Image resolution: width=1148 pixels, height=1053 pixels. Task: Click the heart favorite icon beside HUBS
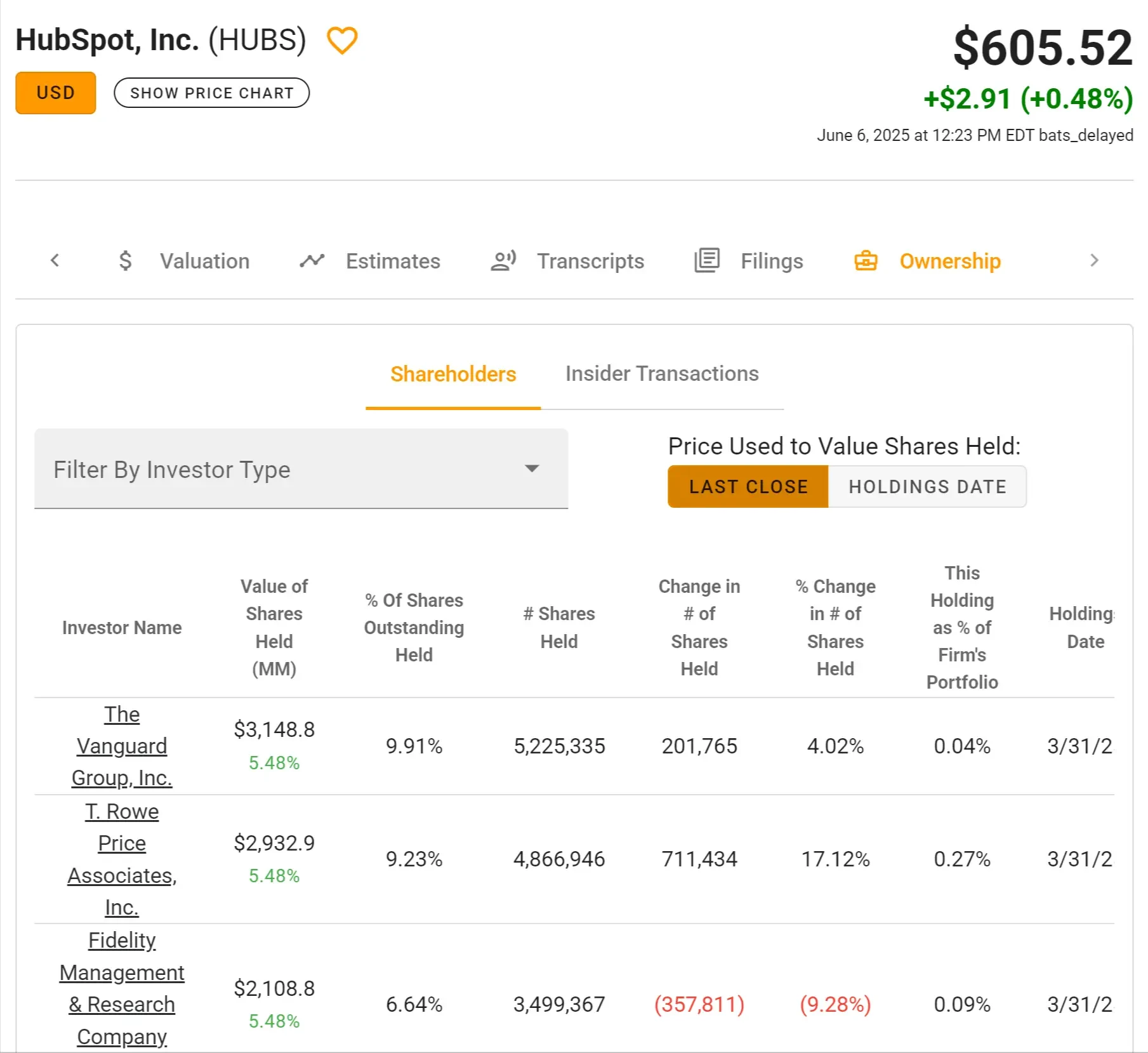[342, 41]
